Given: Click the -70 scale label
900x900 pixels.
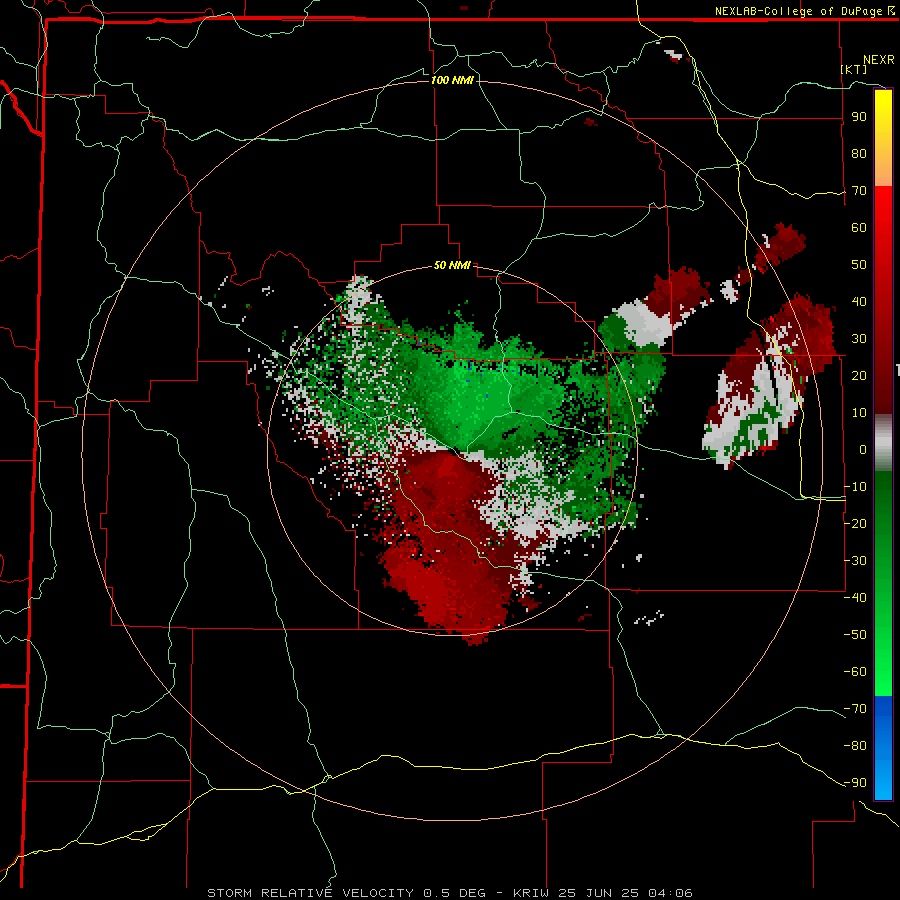Looking at the screenshot, I should pos(855,708).
